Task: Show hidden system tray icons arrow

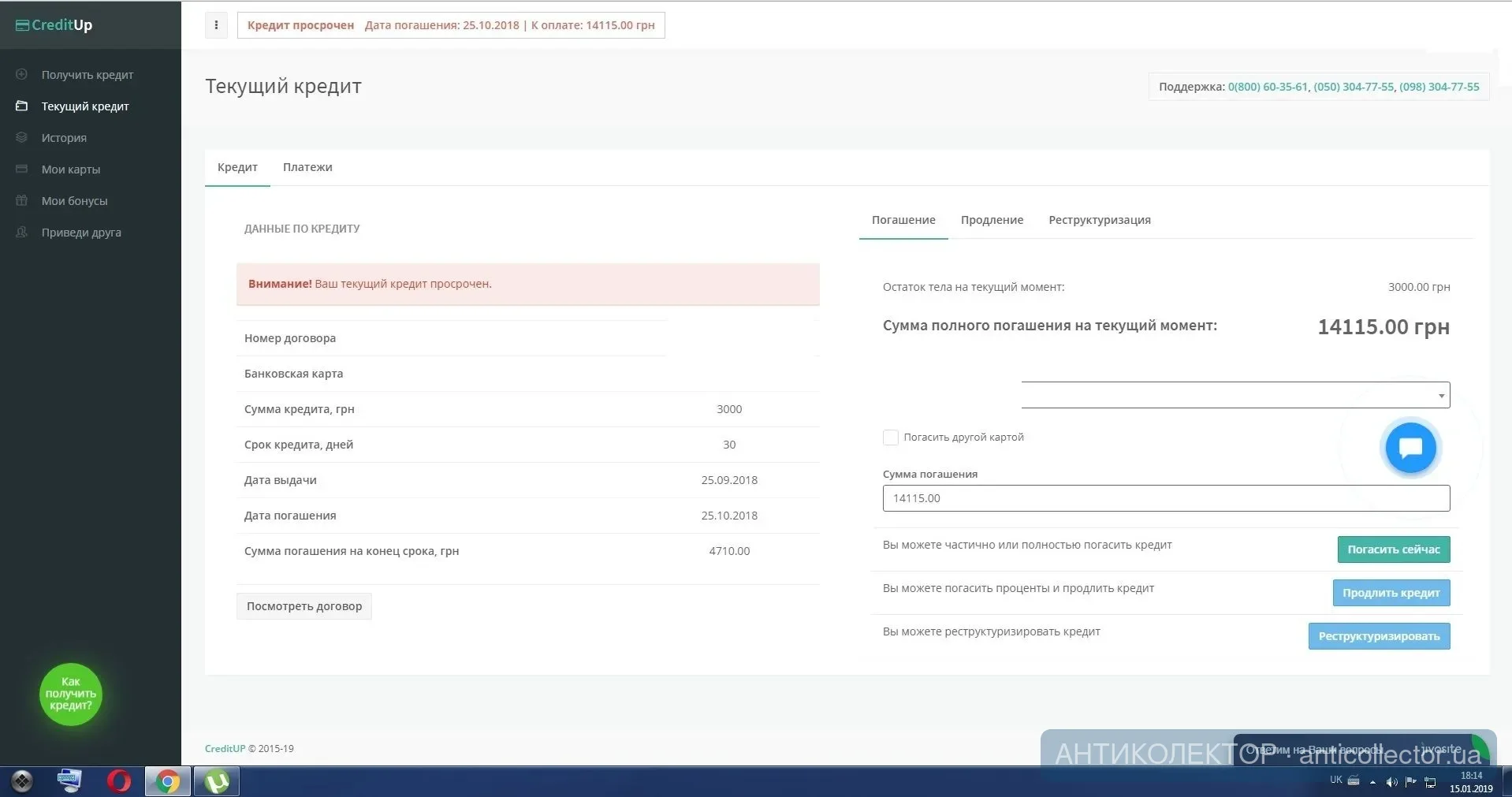Action: (1372, 782)
